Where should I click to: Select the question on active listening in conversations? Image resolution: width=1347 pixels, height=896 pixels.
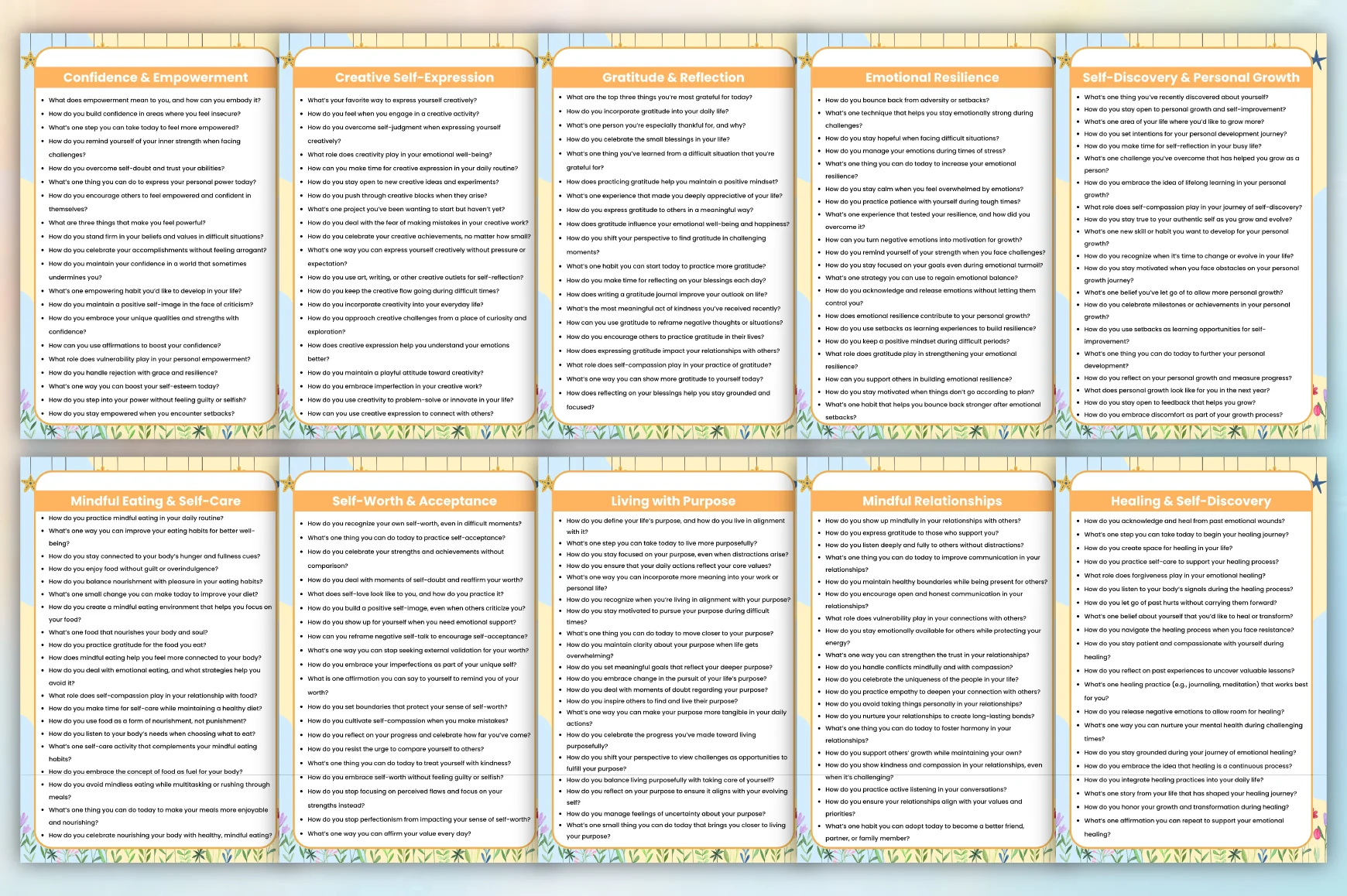point(916,789)
